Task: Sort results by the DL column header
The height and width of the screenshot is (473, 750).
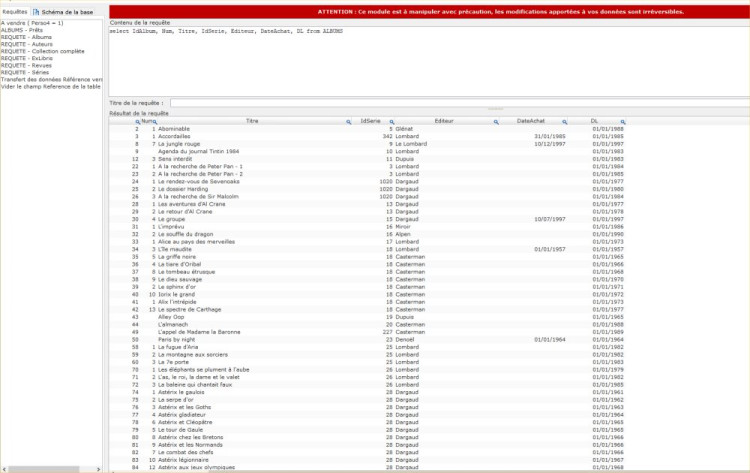Action: (594, 121)
